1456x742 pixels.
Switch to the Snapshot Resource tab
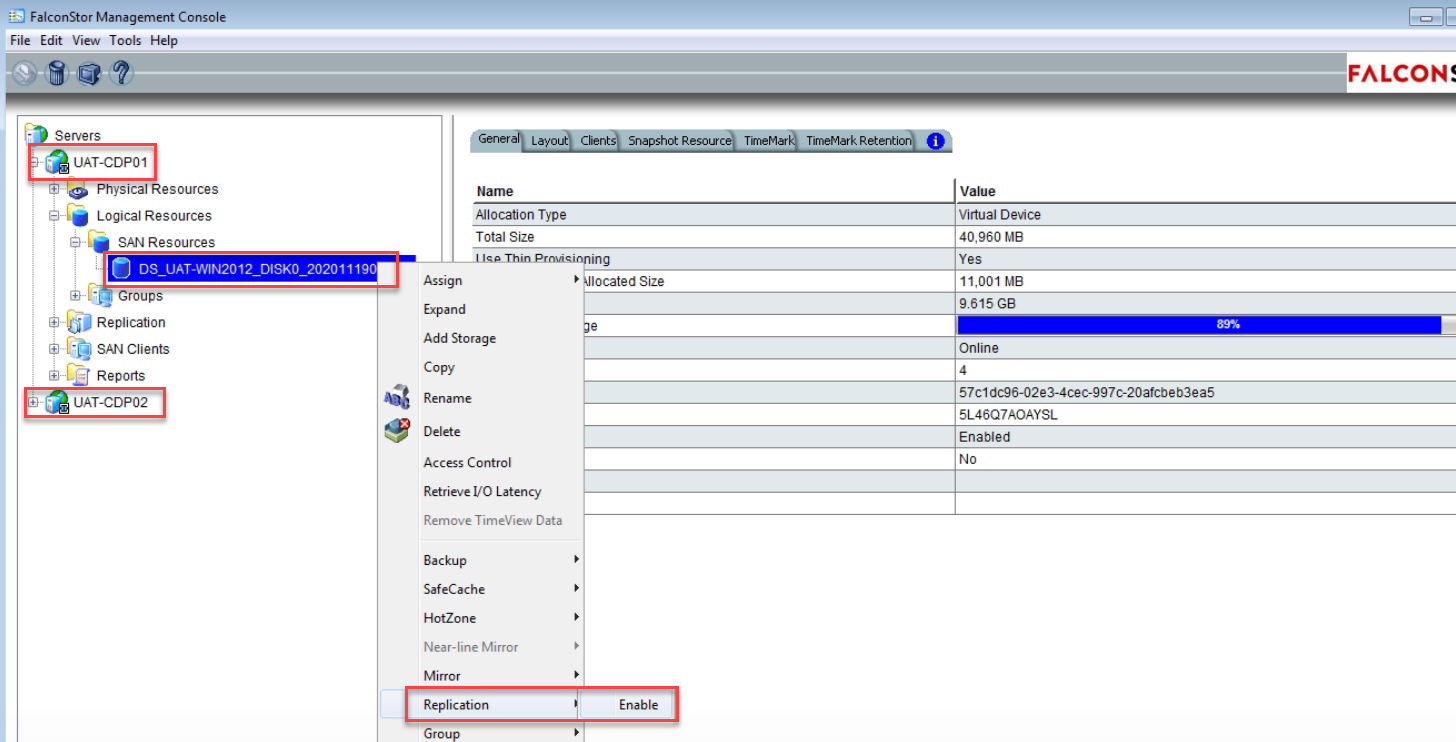[x=678, y=141]
